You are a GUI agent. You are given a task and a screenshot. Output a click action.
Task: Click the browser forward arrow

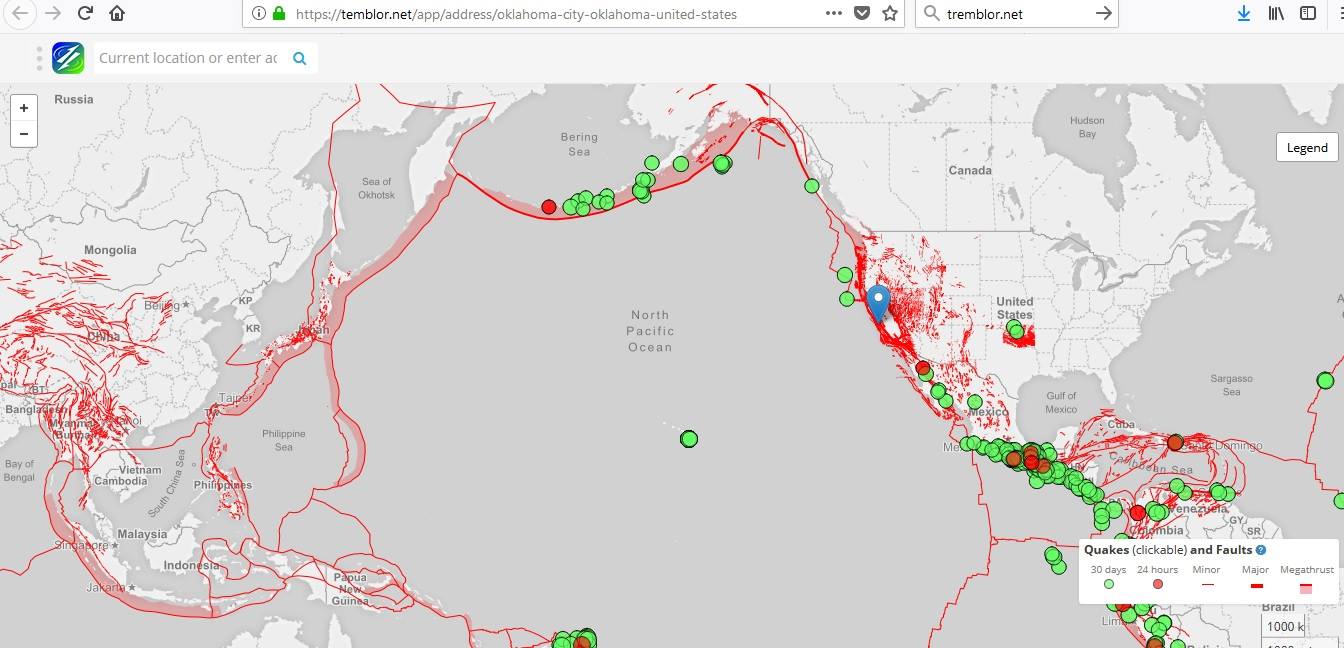coord(53,13)
